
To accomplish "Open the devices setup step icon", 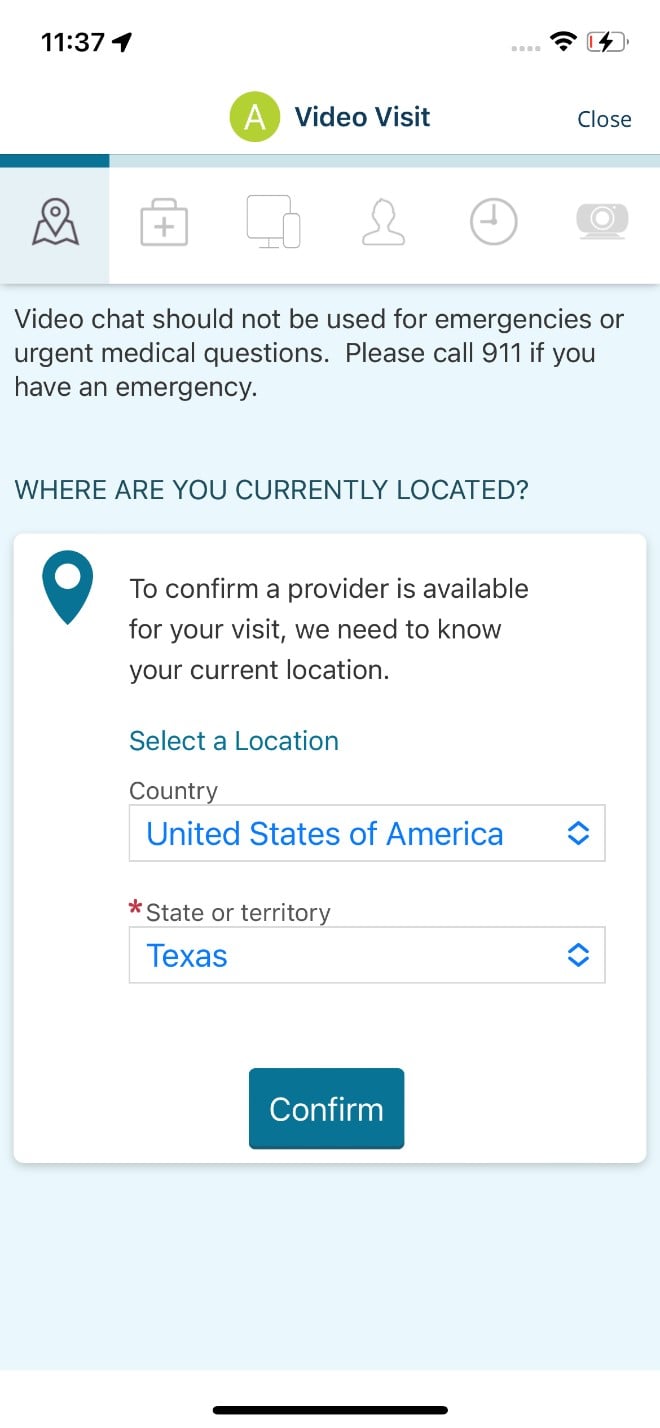I will [273, 222].
